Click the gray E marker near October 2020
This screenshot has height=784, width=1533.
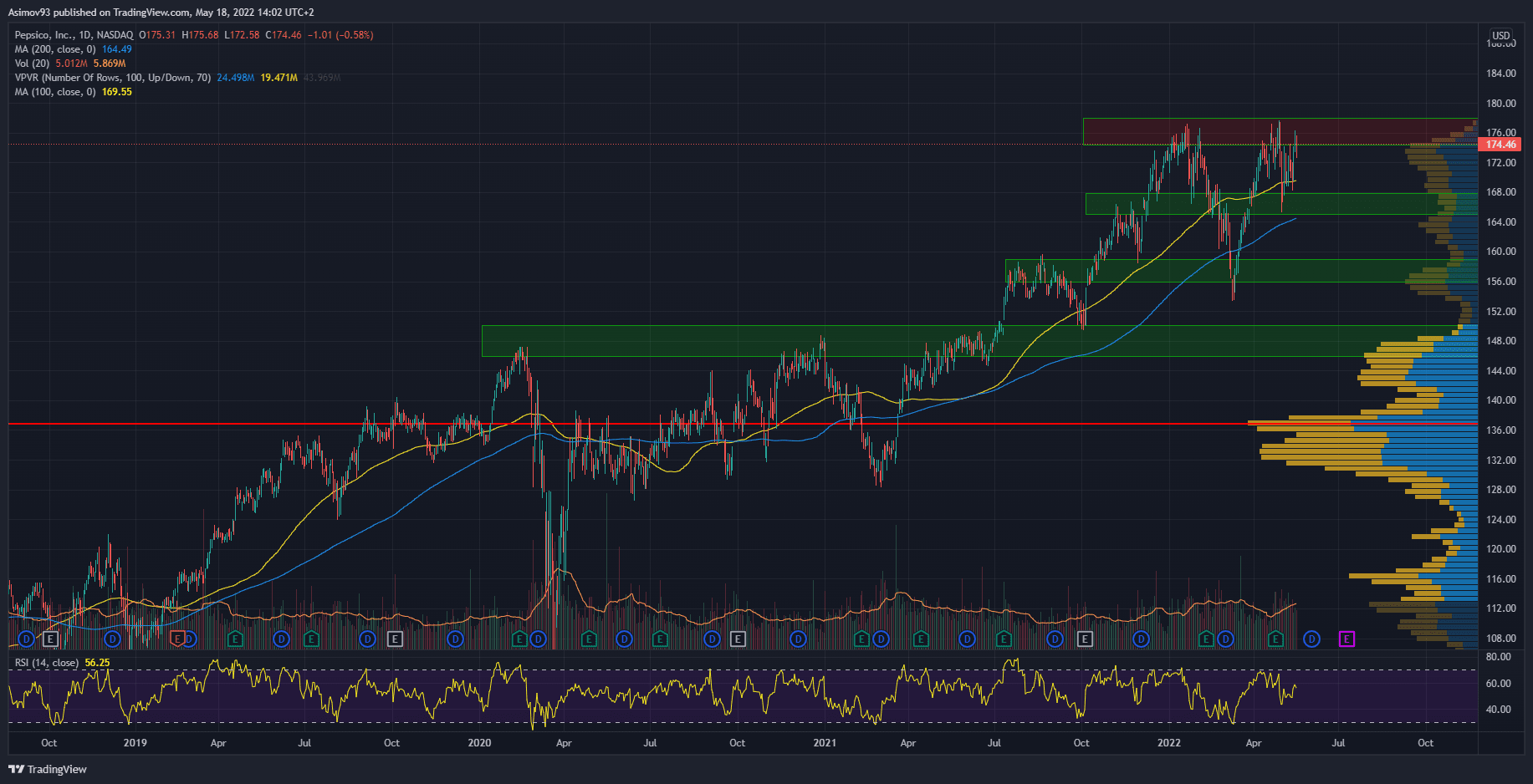coord(738,639)
